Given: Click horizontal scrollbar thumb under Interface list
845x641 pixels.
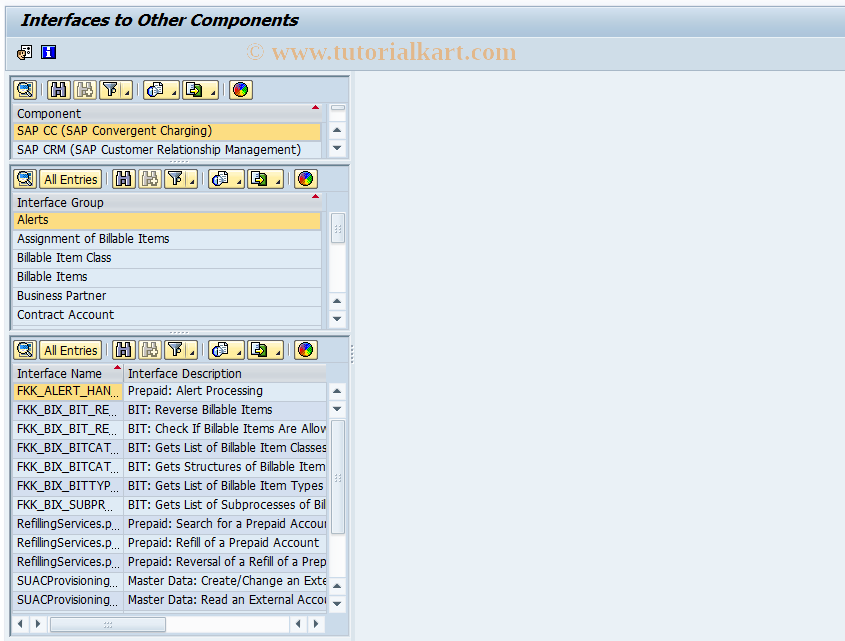Looking at the screenshot, I should click(x=108, y=624).
